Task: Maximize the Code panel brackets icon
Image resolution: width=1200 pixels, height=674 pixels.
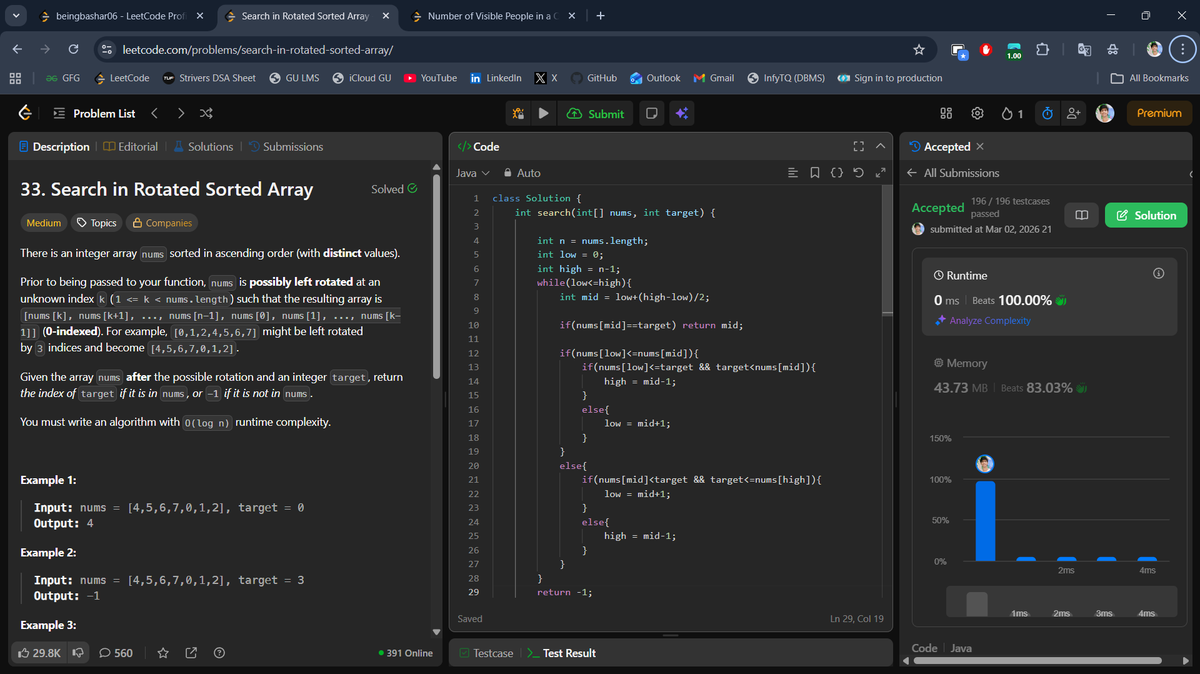Action: (x=858, y=146)
